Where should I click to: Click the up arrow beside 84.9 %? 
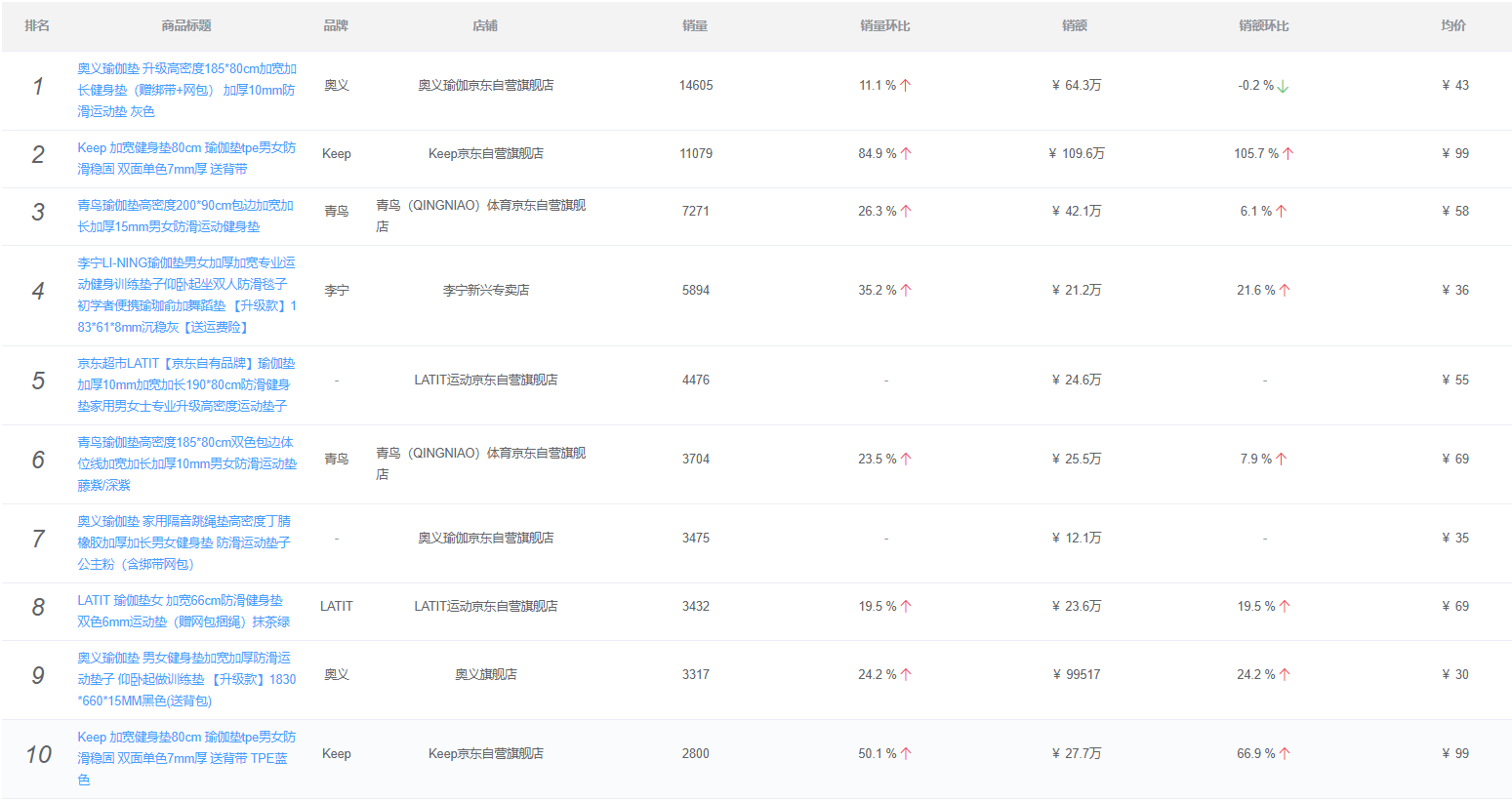(906, 154)
